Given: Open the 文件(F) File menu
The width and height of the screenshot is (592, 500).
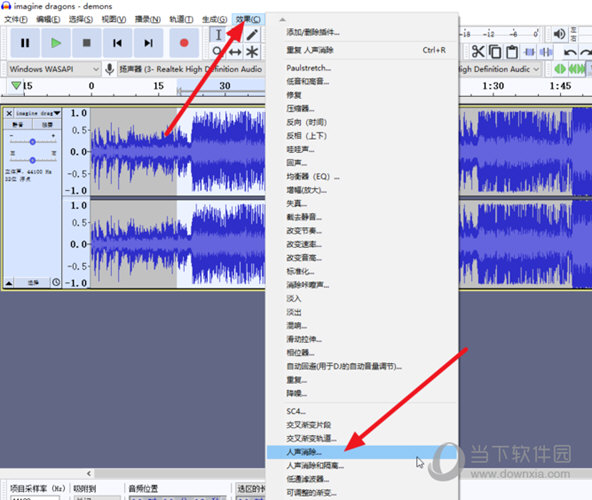Looking at the screenshot, I should [16, 19].
